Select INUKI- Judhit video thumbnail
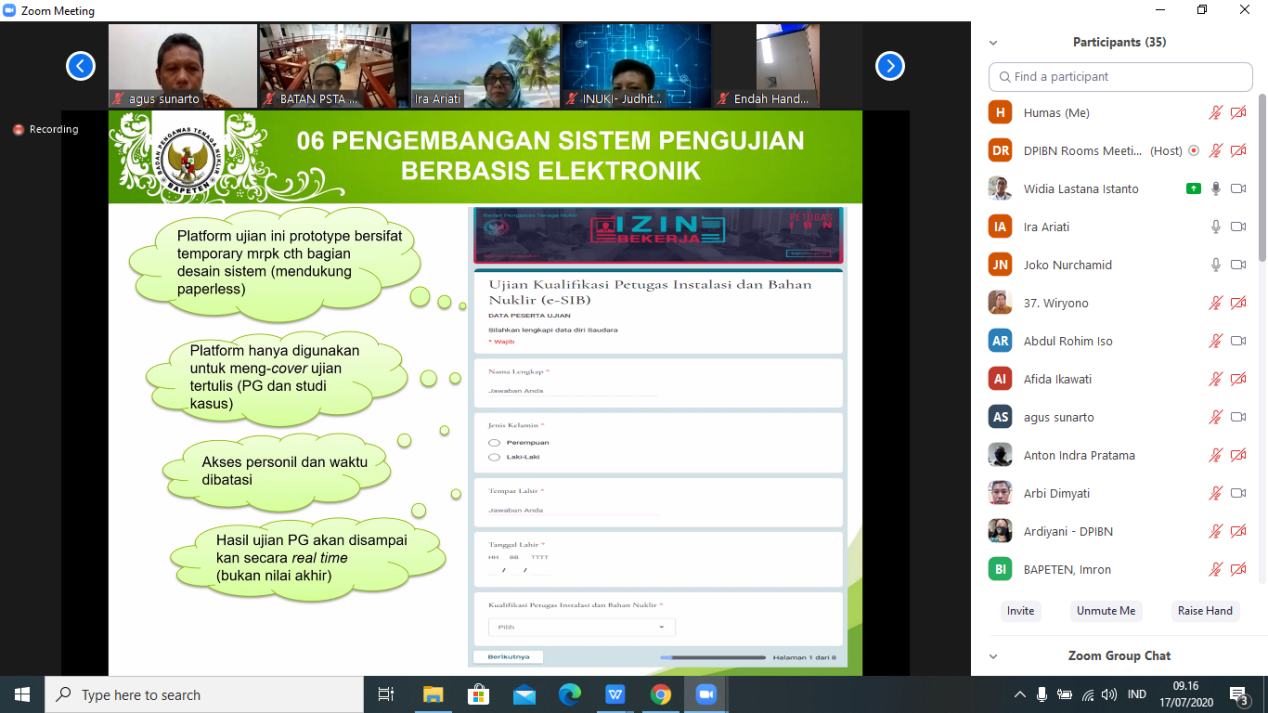 (x=637, y=66)
